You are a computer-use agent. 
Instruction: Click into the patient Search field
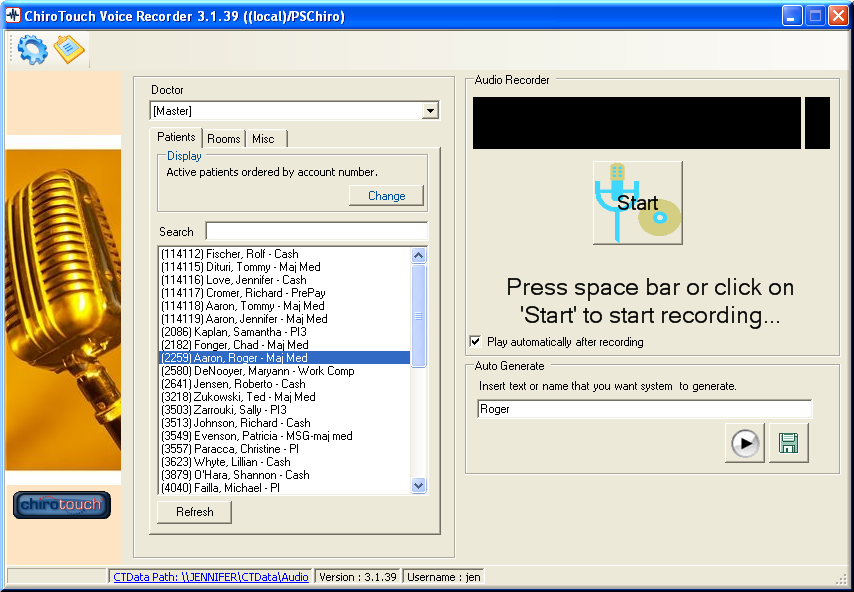point(316,231)
